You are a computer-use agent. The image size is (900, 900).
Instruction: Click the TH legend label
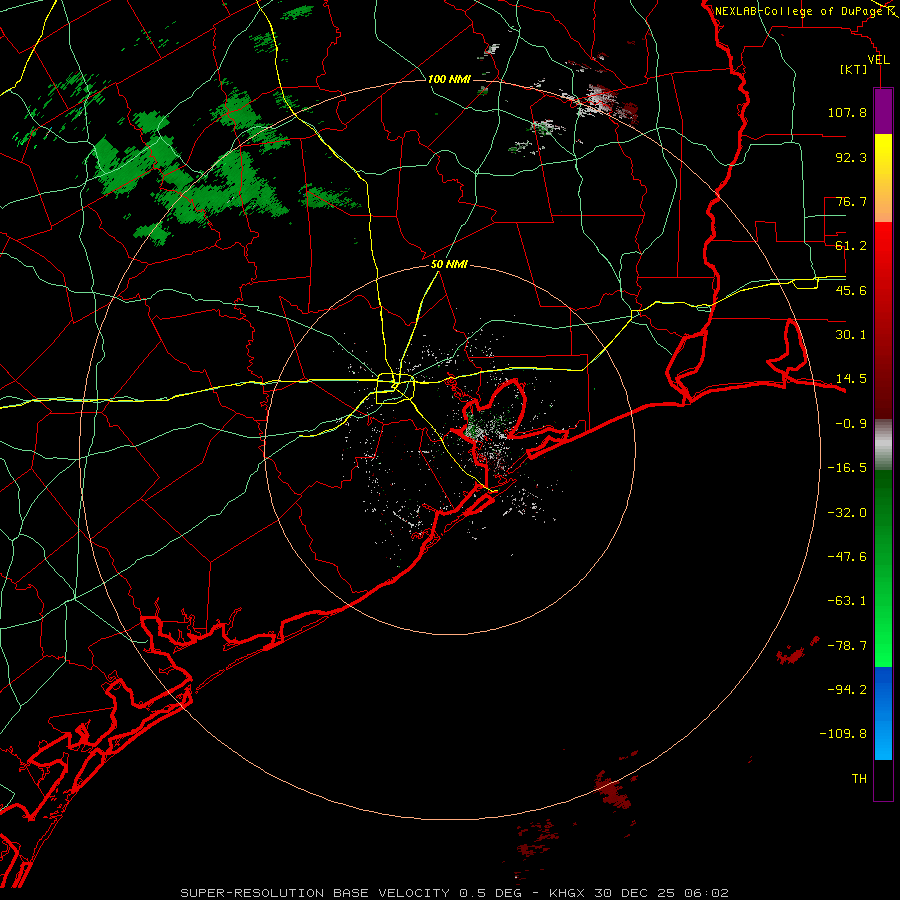coord(859,779)
